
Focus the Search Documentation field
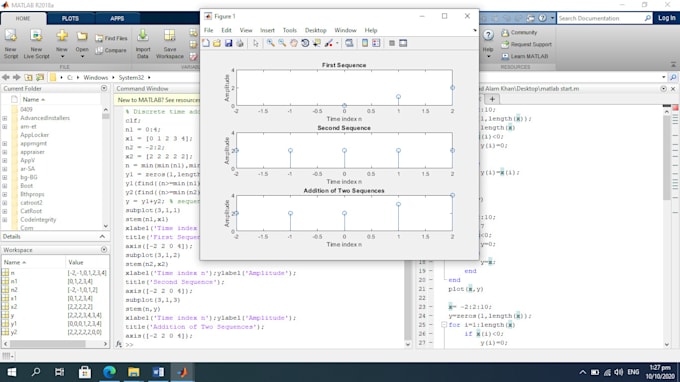tap(604, 18)
